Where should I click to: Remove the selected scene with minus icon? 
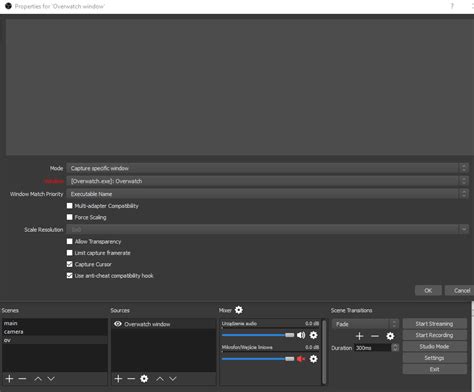tap(22, 379)
